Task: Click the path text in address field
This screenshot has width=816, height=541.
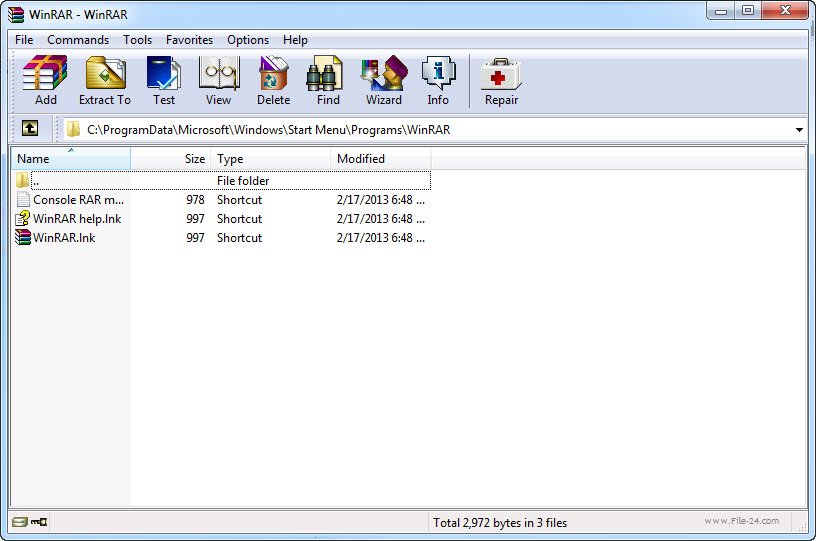Action: [x=269, y=130]
